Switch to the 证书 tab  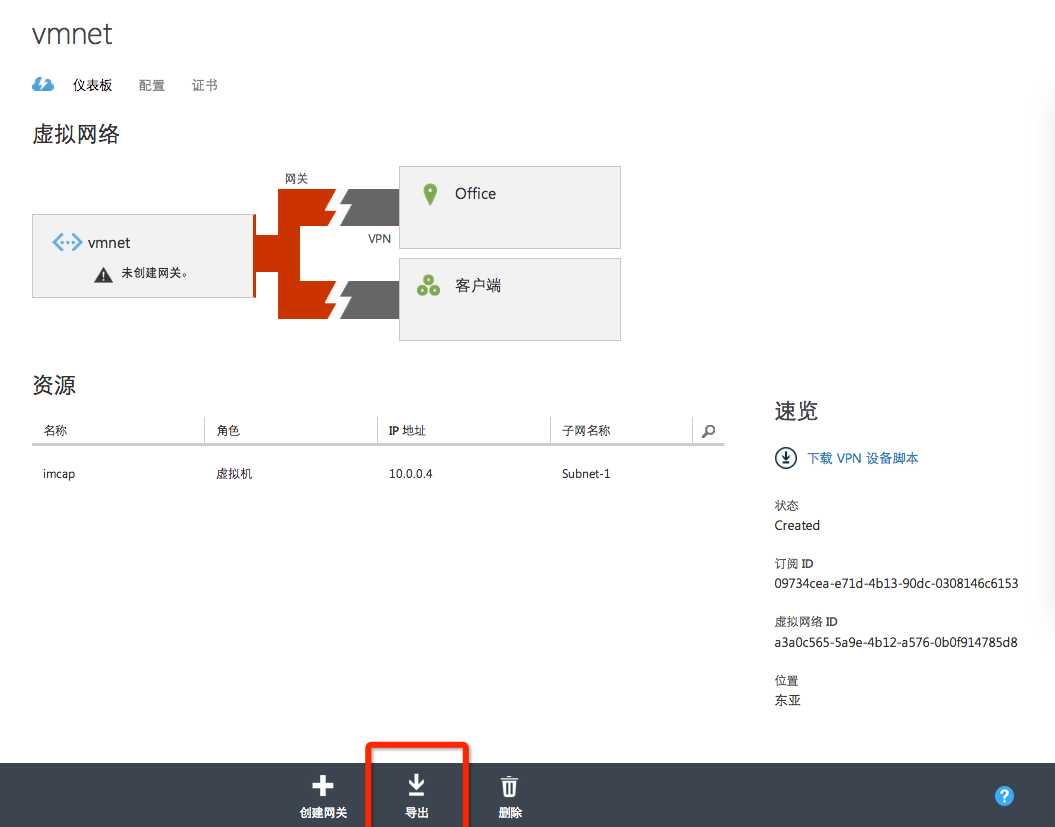tap(205, 85)
